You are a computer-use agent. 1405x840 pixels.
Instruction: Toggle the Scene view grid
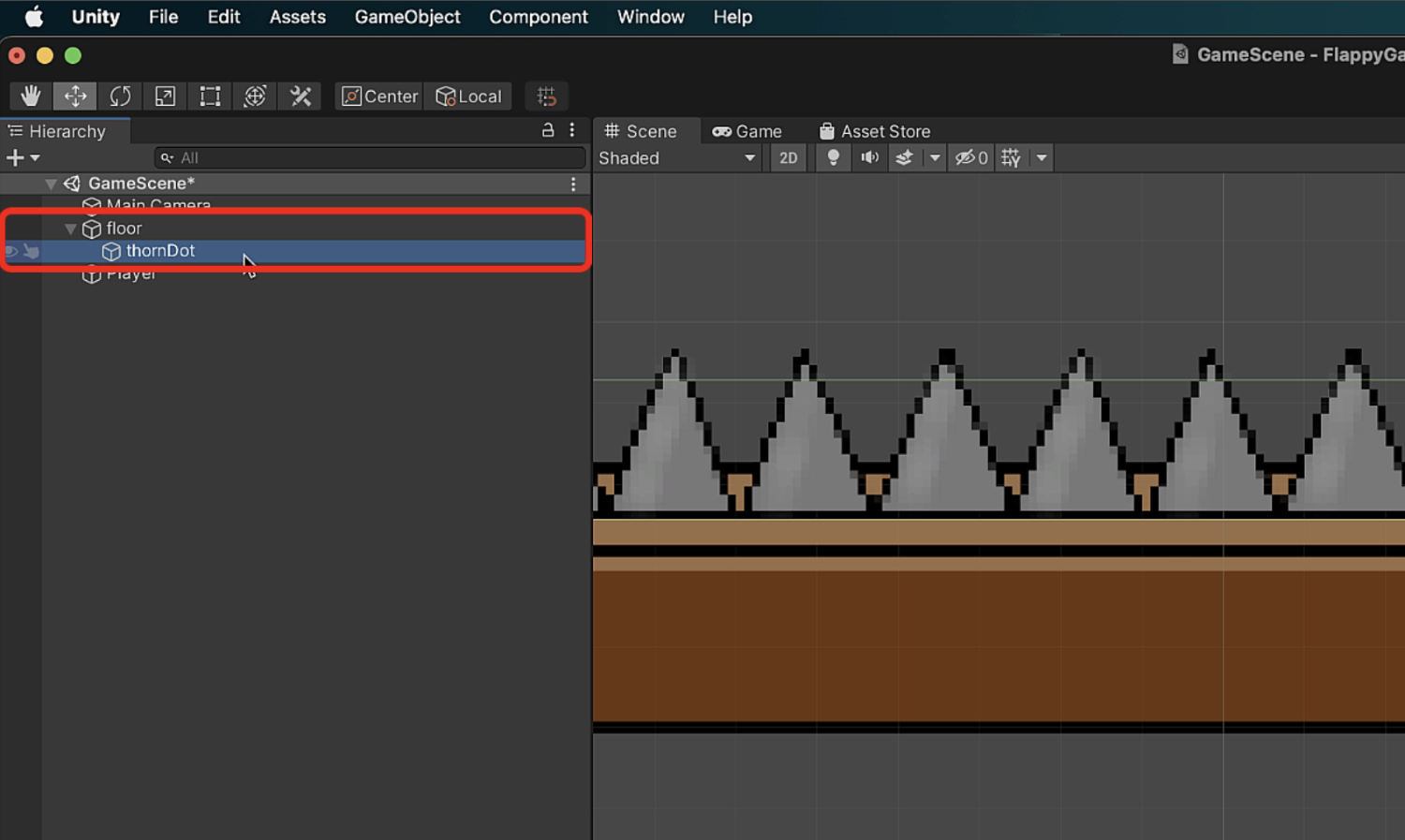(1011, 157)
